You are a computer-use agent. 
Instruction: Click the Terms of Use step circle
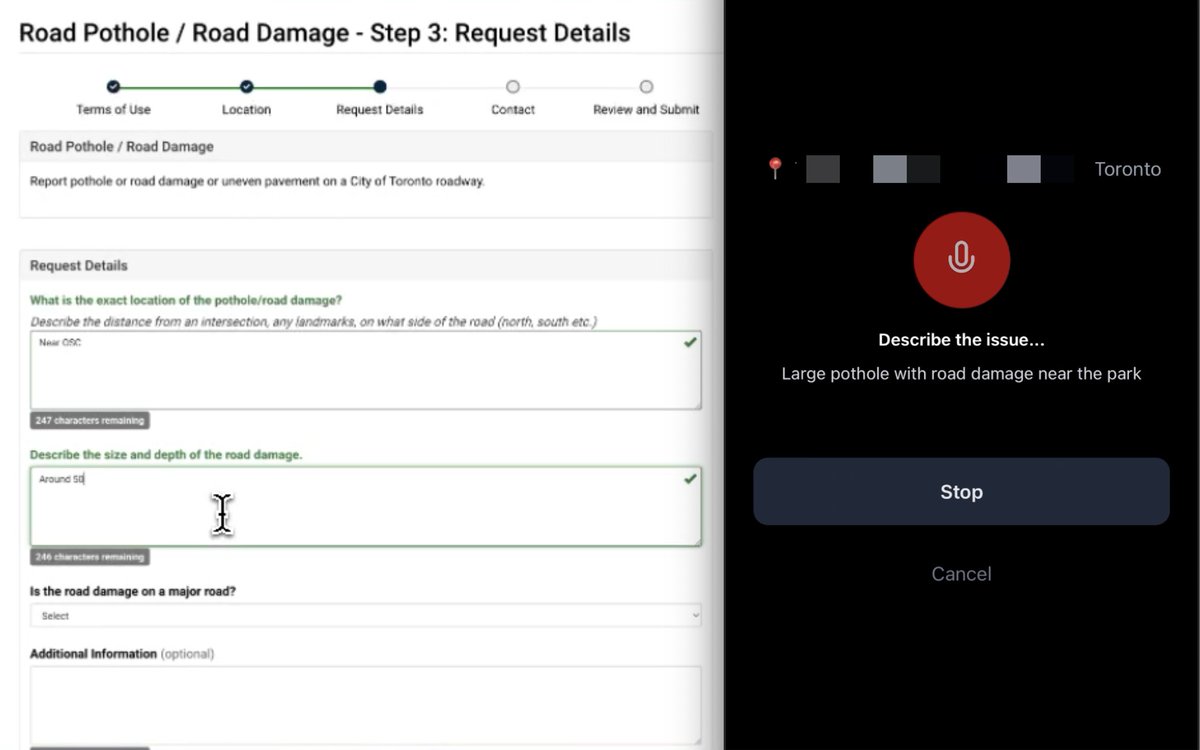point(113,87)
